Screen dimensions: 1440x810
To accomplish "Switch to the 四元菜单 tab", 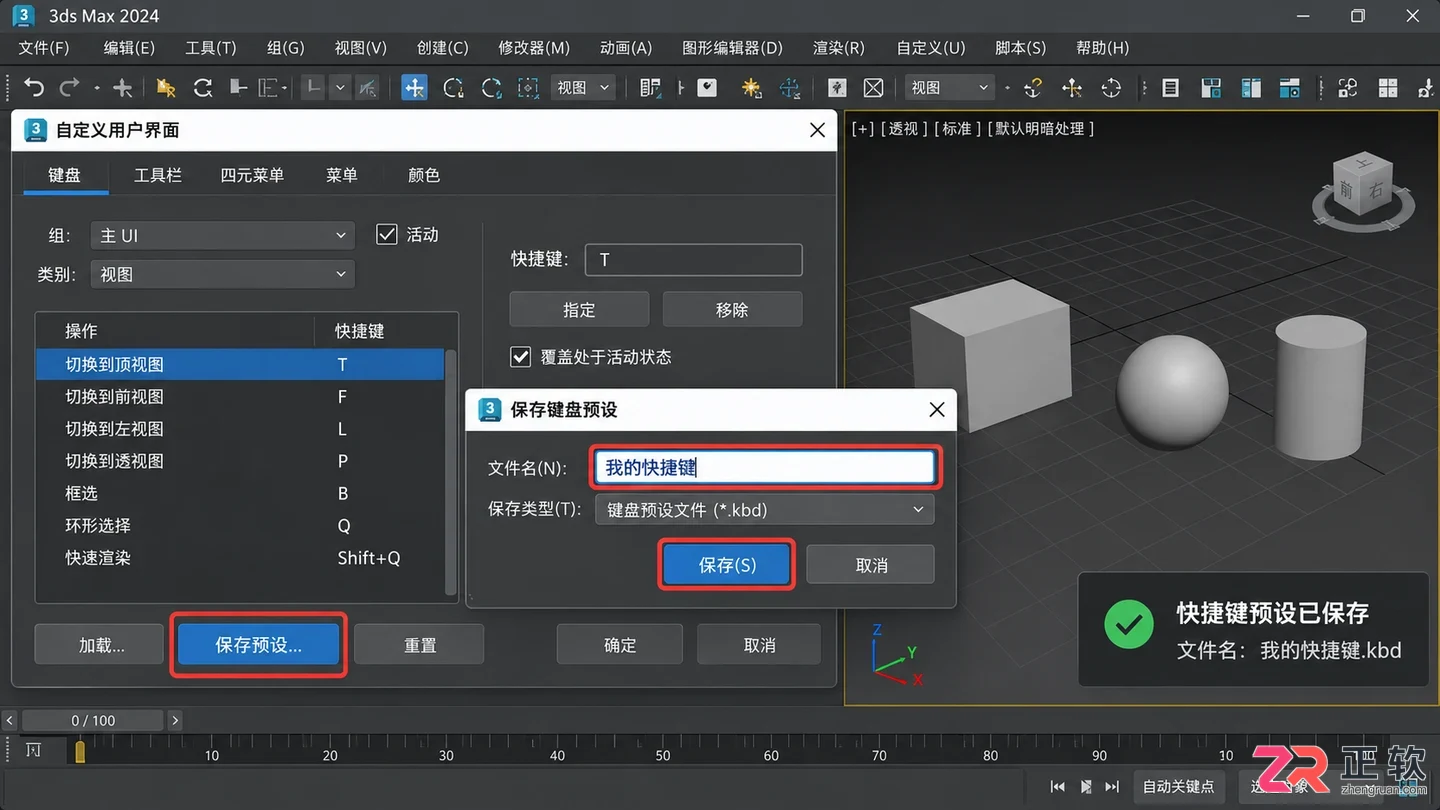I will click(252, 175).
